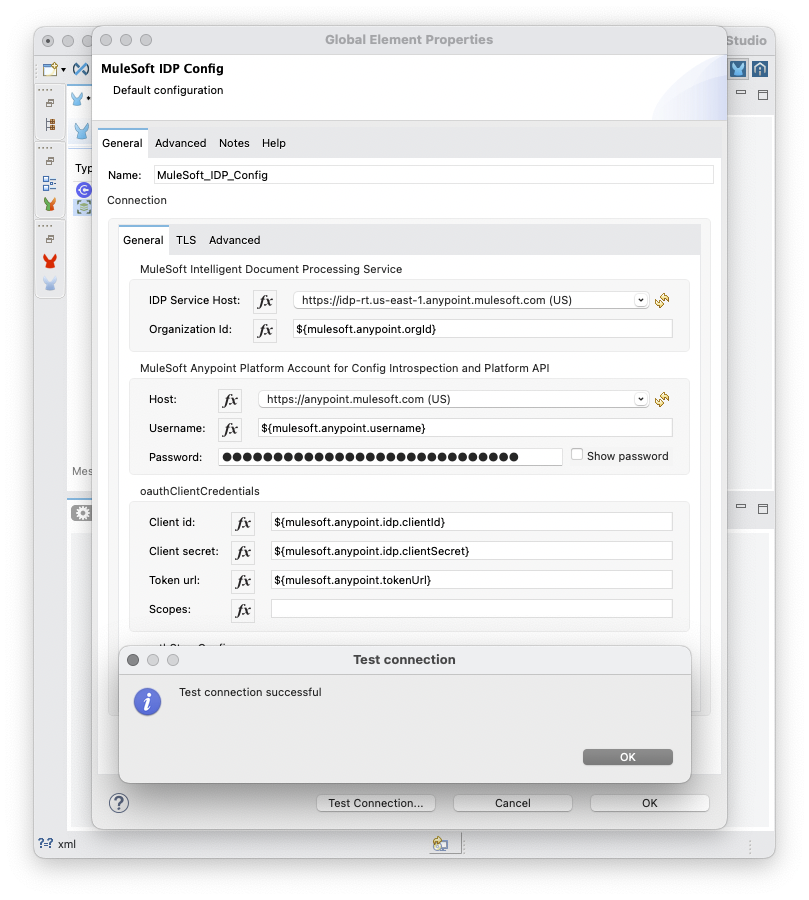The image size is (809, 900).
Task: Open the TLS connection tab
Action: click(x=186, y=240)
